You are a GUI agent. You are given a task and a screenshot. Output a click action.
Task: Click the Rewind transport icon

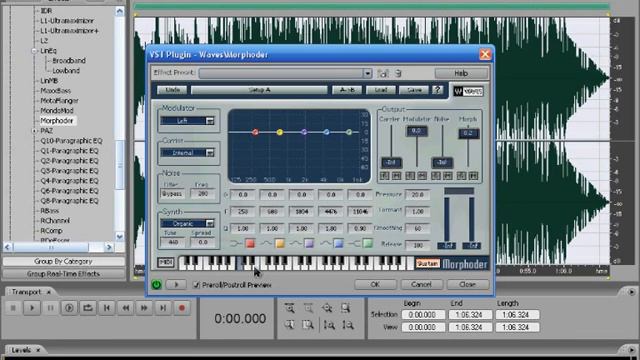click(125, 308)
